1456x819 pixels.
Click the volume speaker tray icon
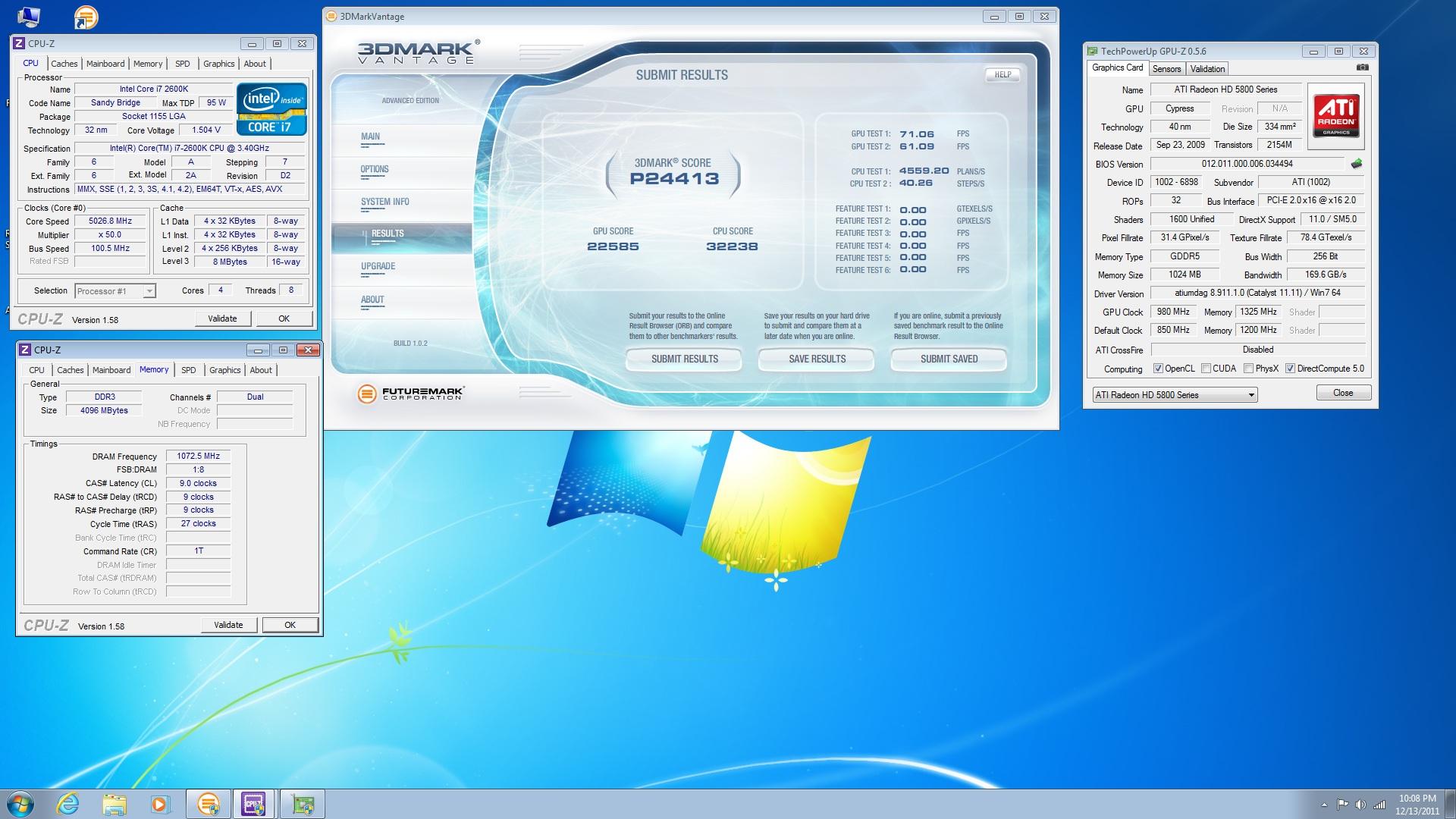(x=1360, y=805)
